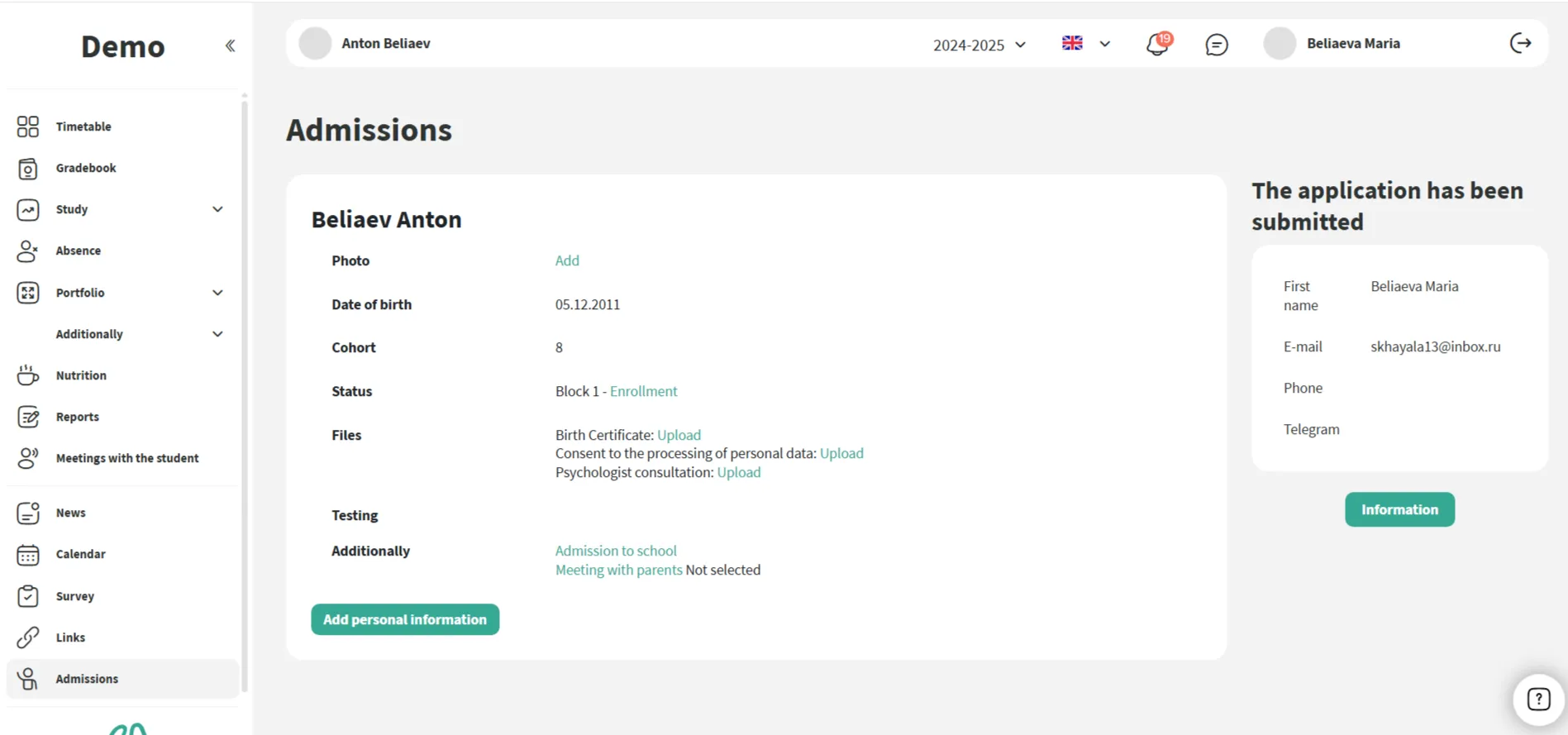
Task: Select Meetings with the student menu item
Action: click(126, 458)
